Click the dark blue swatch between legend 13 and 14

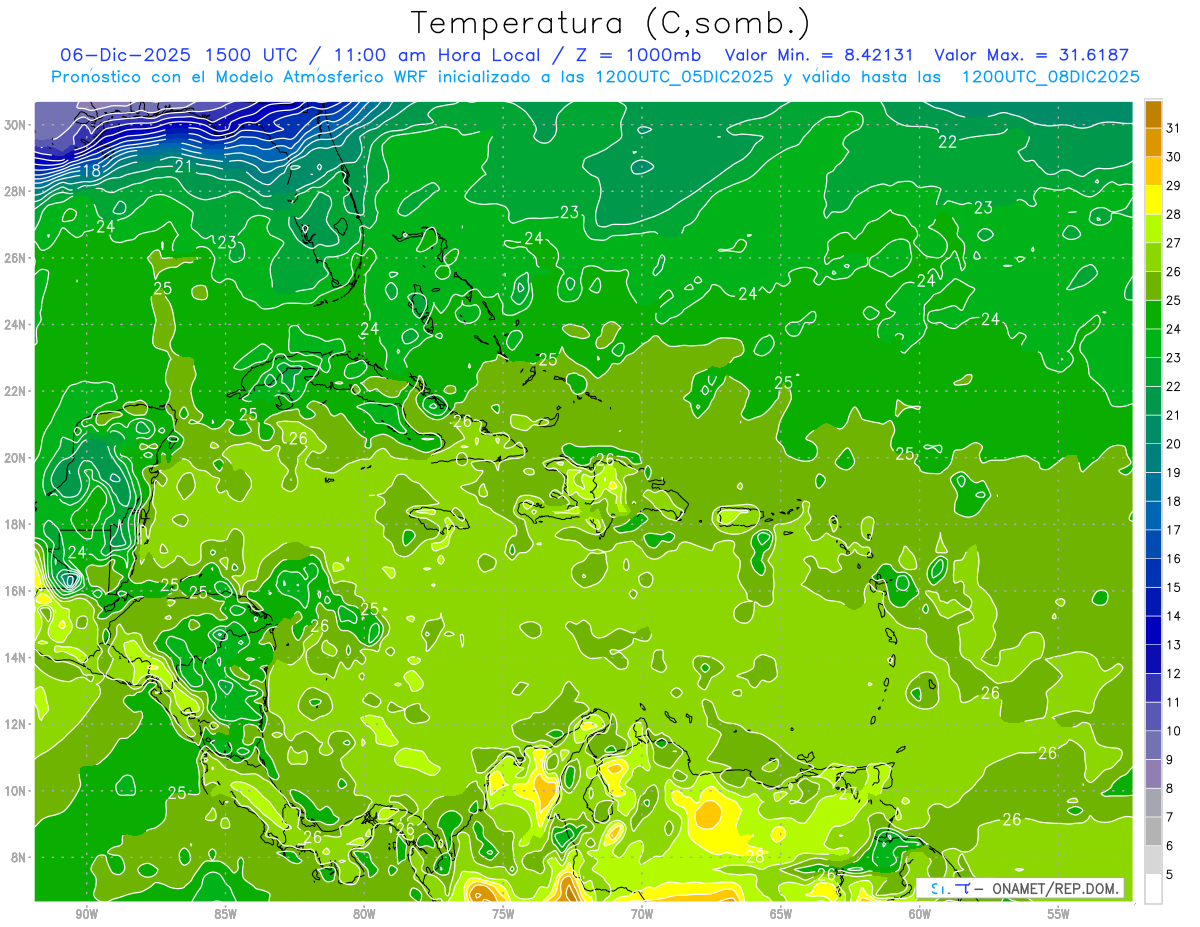click(x=1153, y=631)
